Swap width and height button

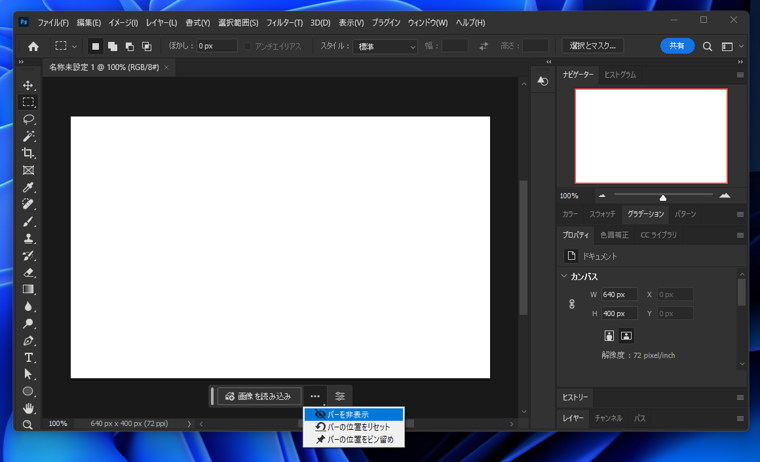click(483, 47)
